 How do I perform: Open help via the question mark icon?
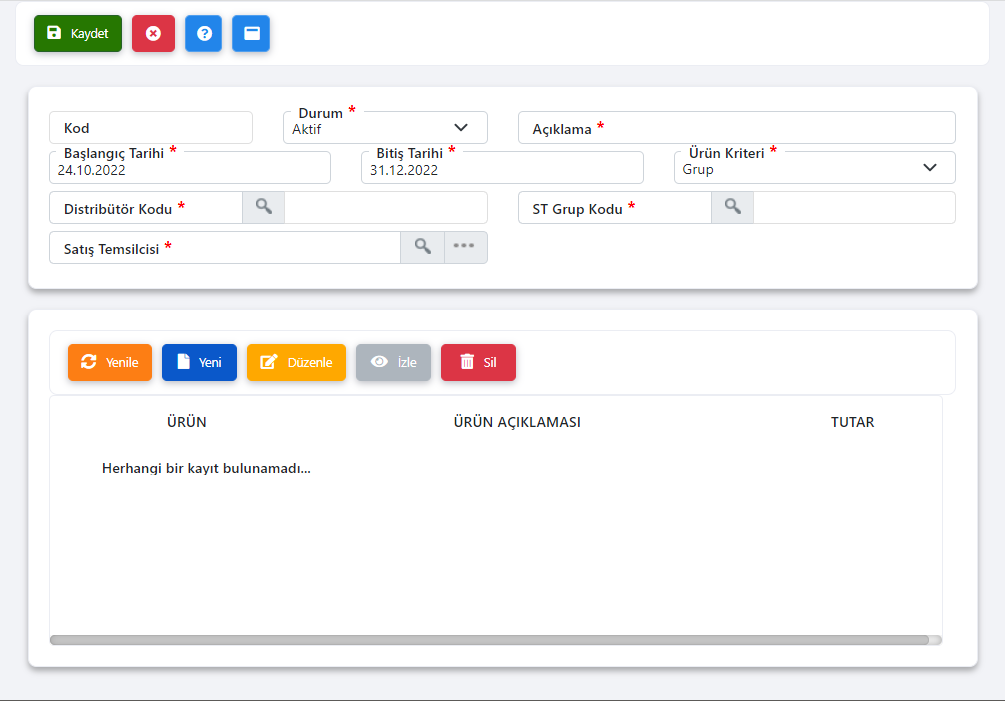coord(203,33)
